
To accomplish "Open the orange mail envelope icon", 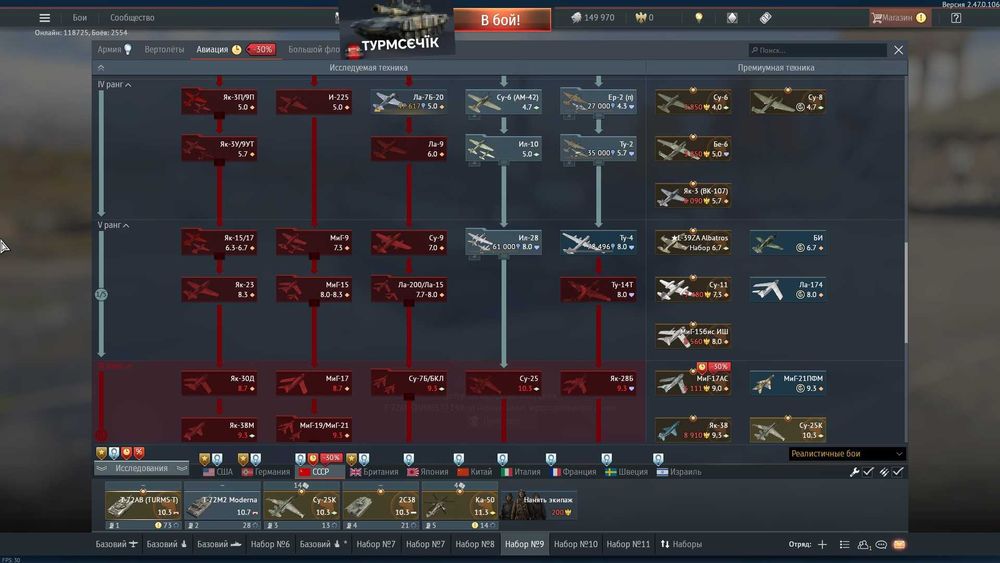I will tap(899, 545).
